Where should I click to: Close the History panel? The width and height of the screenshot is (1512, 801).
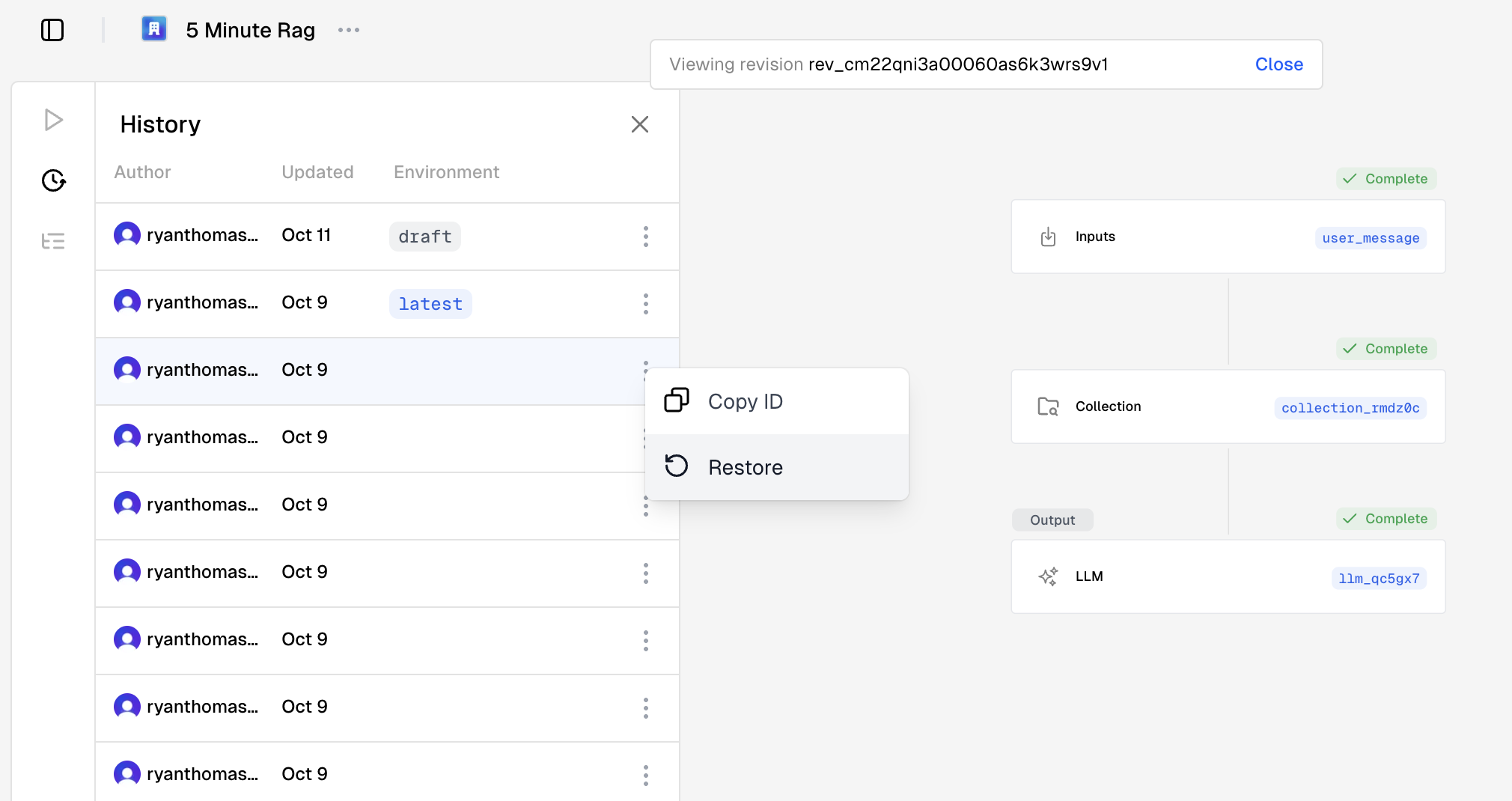639,124
